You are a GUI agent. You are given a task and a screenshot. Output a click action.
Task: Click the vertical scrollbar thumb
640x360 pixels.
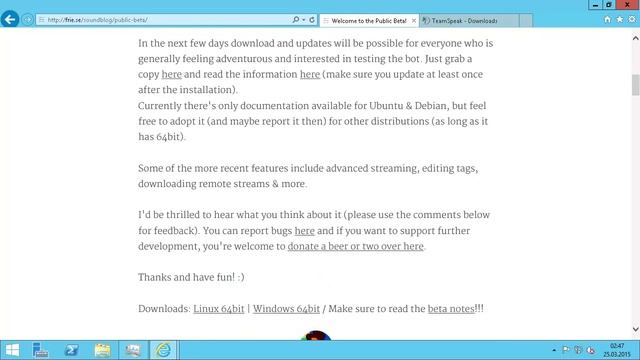636,85
